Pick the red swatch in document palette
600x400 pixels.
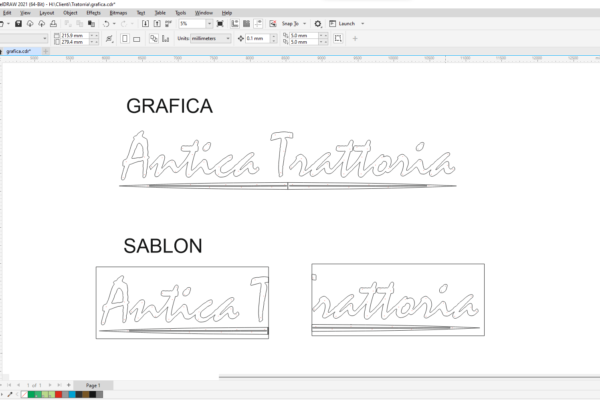[60, 394]
